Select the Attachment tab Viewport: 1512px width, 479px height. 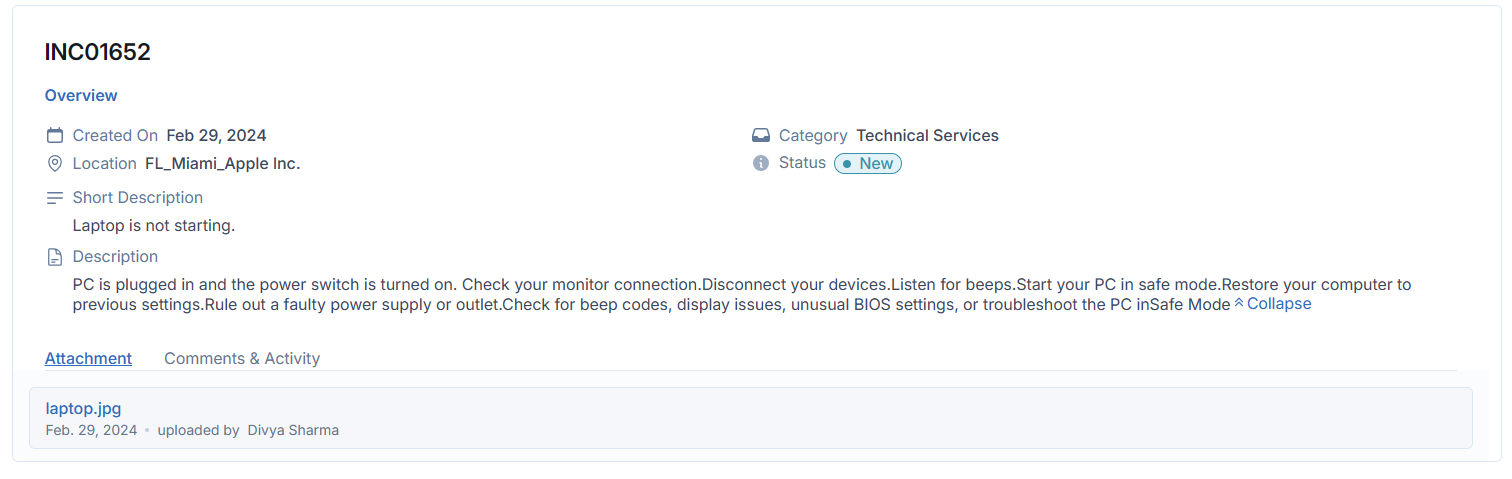(x=88, y=358)
